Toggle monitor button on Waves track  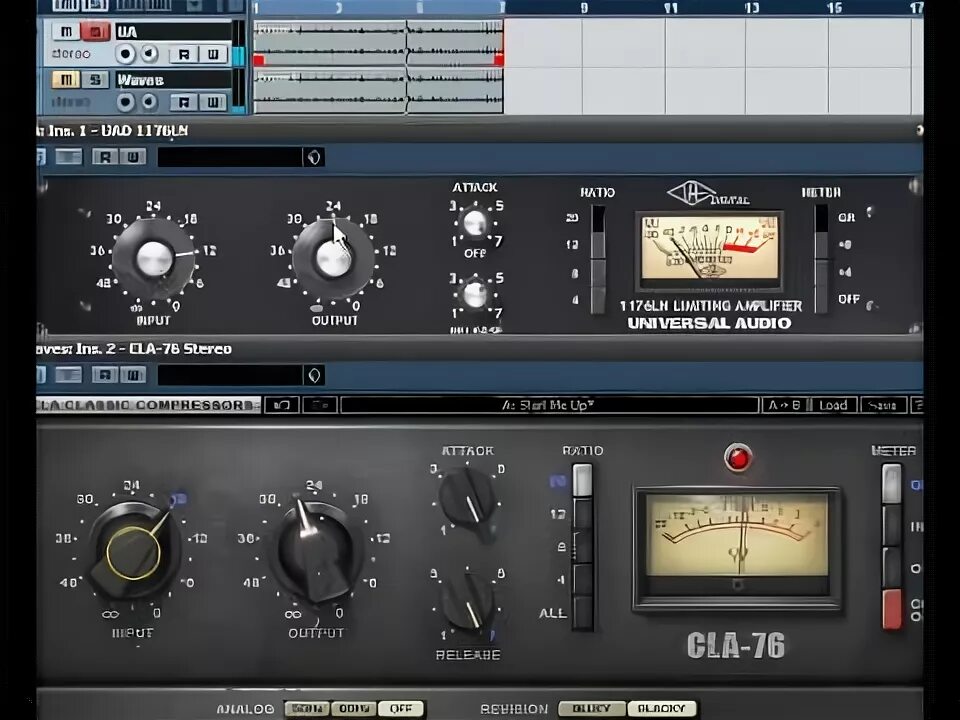(x=149, y=102)
